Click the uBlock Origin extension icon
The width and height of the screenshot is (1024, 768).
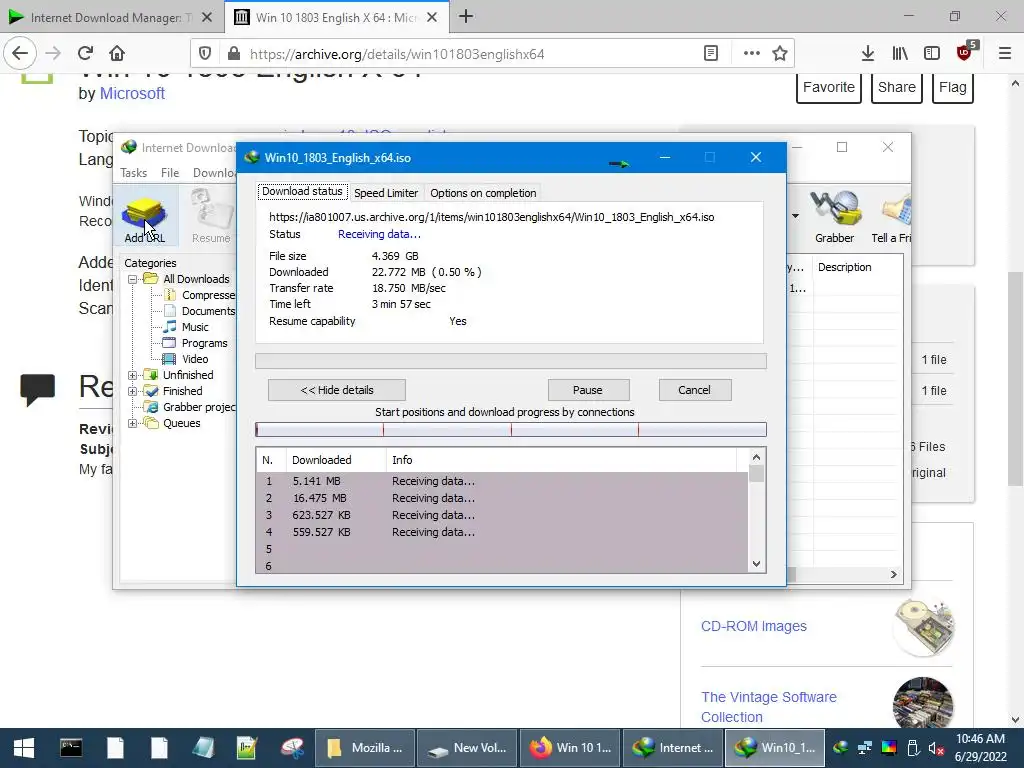pos(965,52)
